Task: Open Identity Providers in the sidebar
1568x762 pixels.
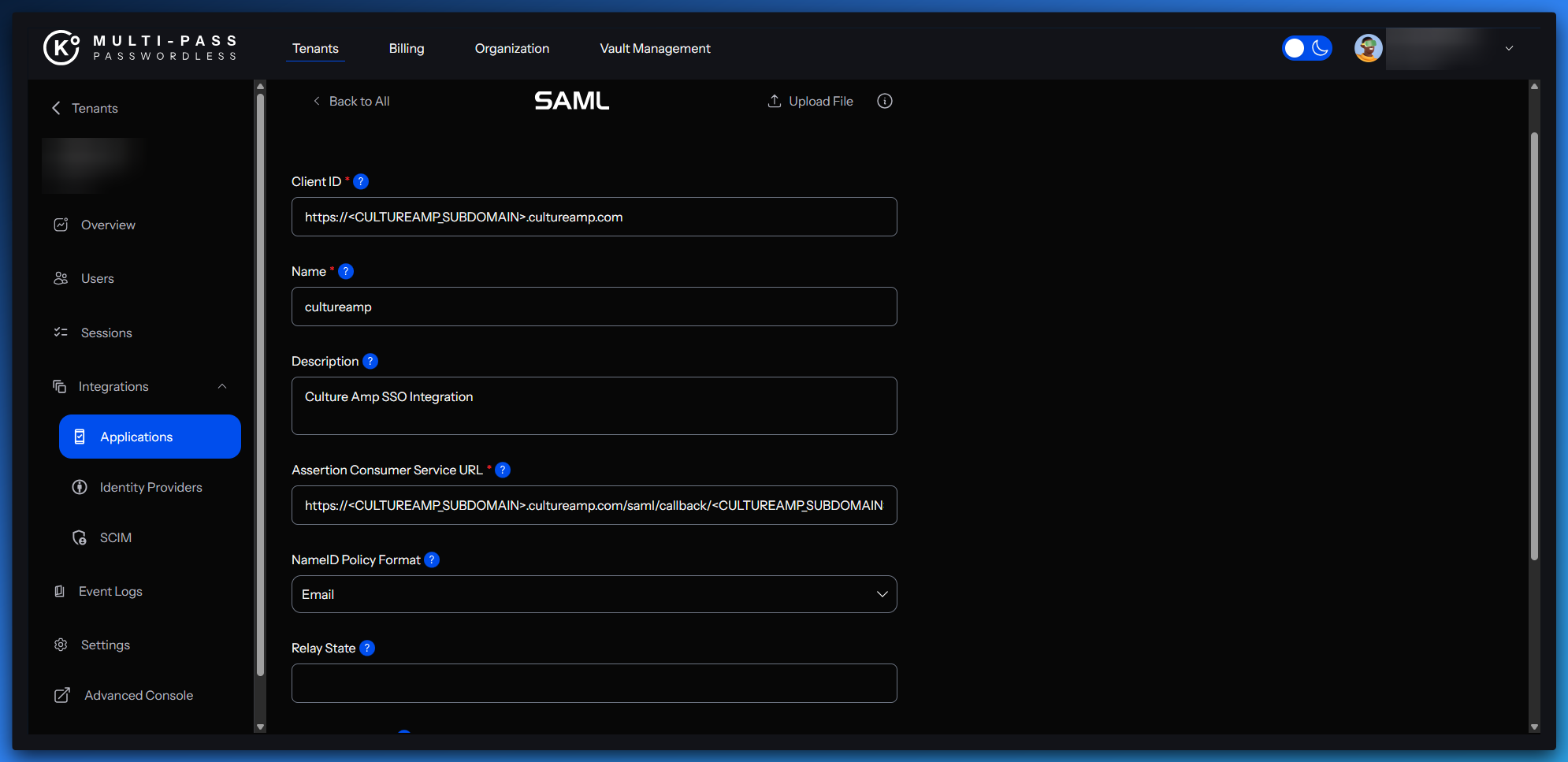Action: (150, 487)
